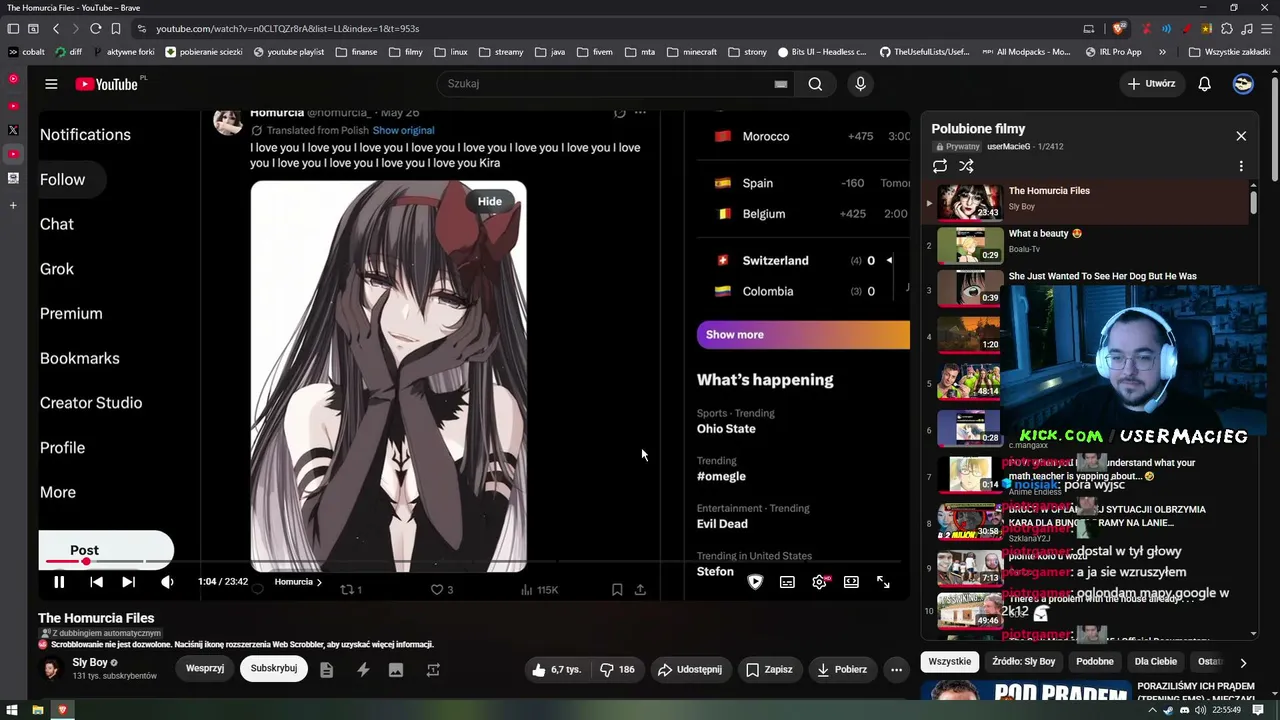Toggle playlist shuffle
Viewport: 1280px width, 720px height.
click(x=966, y=166)
